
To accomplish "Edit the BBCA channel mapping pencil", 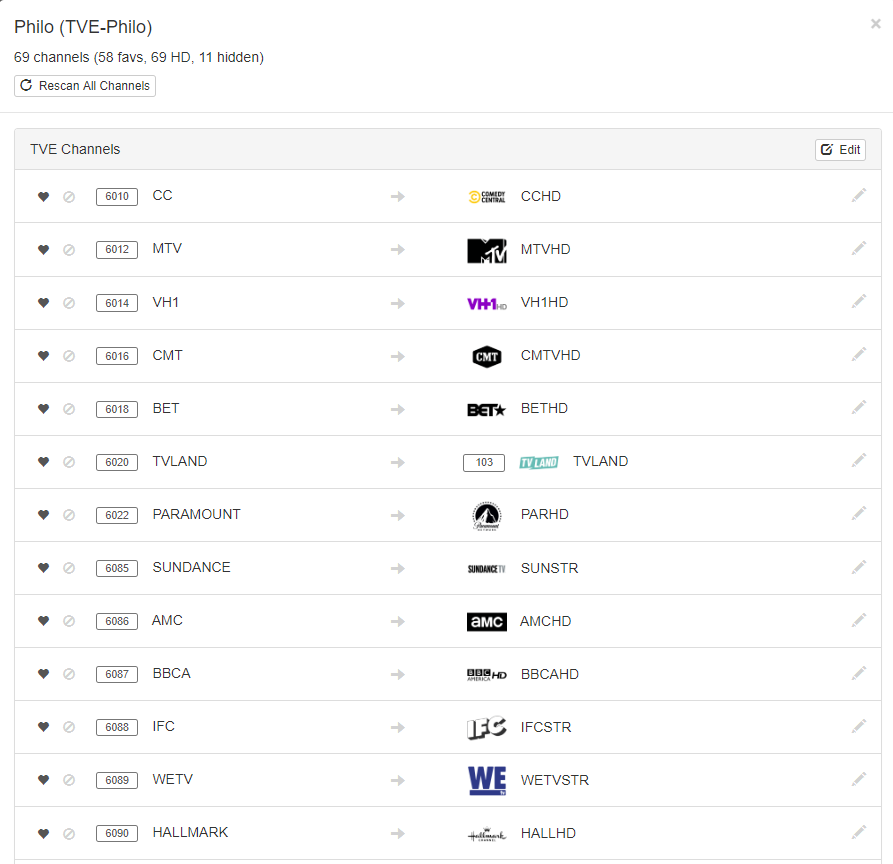I will (x=859, y=673).
